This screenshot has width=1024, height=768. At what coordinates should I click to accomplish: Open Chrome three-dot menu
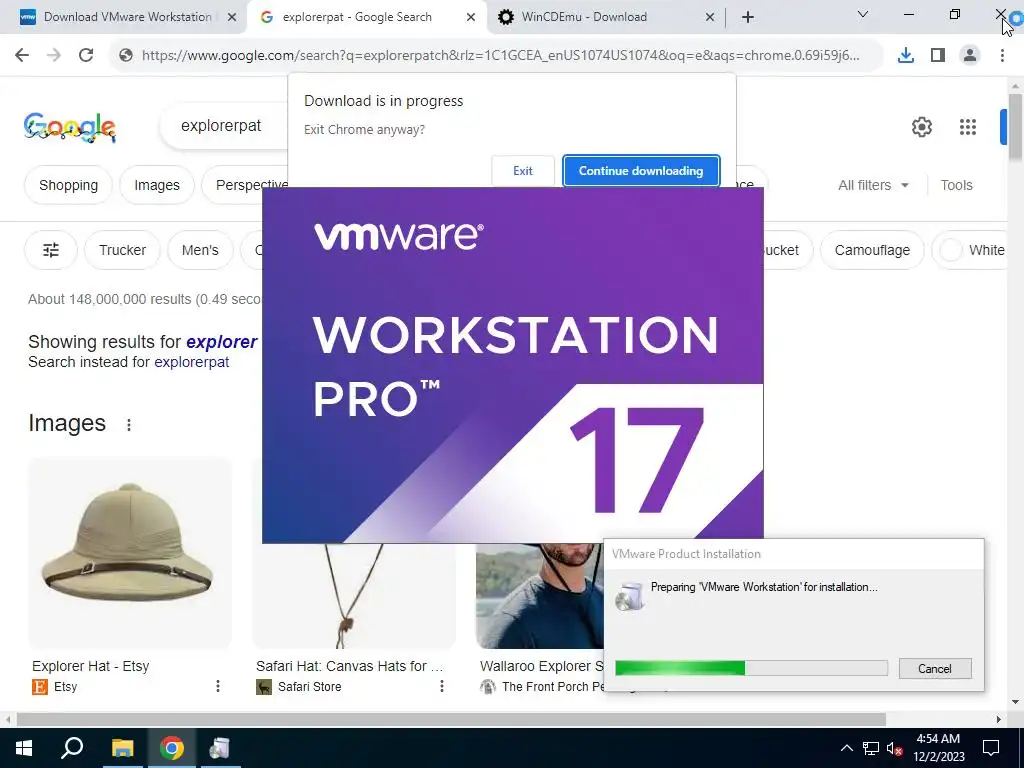pyautogui.click(x=1002, y=55)
